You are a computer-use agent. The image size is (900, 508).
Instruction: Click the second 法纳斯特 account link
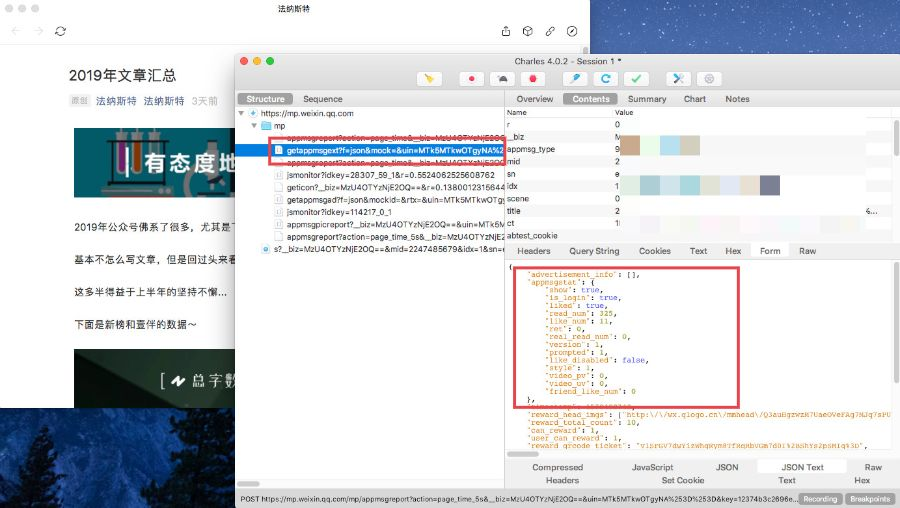point(164,101)
